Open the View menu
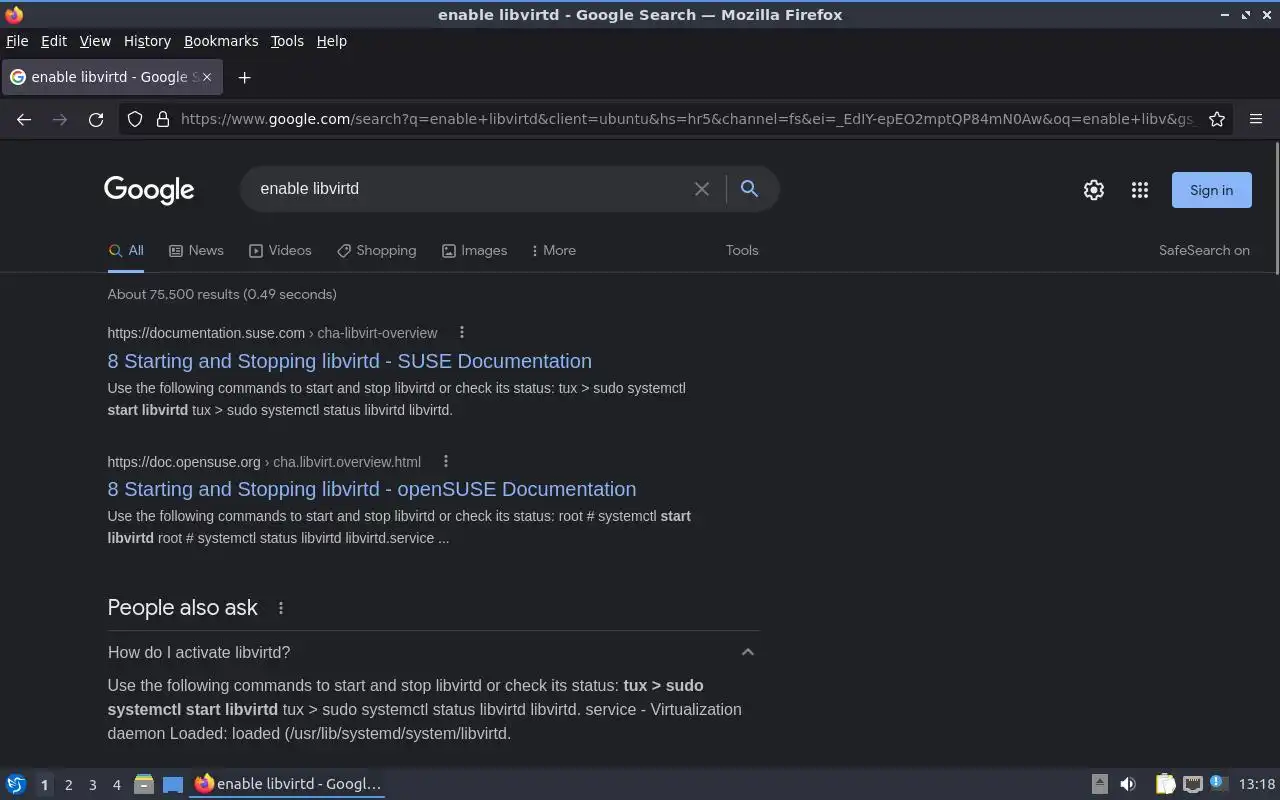 95,41
